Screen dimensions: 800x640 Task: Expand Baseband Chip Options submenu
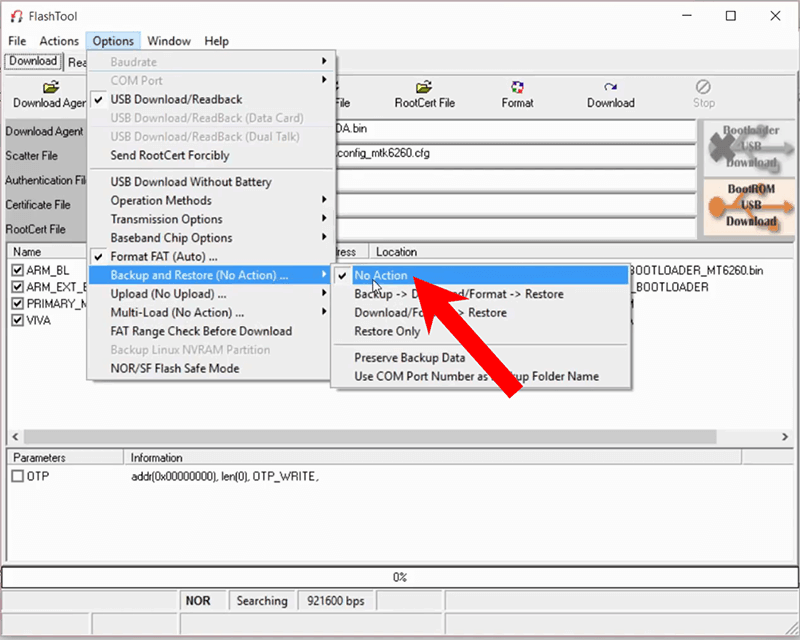[210, 238]
